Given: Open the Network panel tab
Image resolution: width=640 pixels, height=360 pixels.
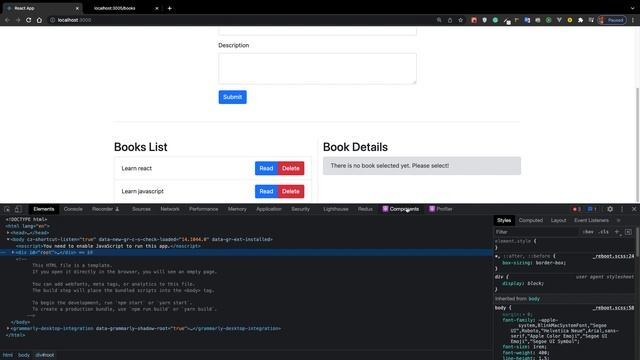Looking at the screenshot, I should [x=170, y=209].
